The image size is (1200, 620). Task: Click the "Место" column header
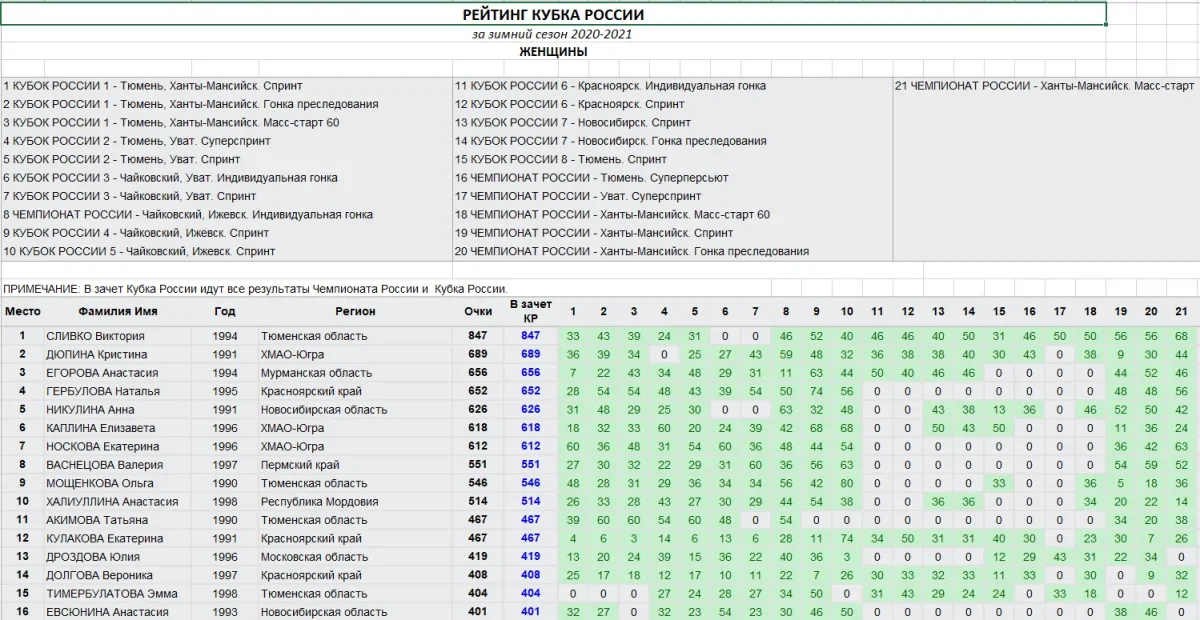coord(23,311)
